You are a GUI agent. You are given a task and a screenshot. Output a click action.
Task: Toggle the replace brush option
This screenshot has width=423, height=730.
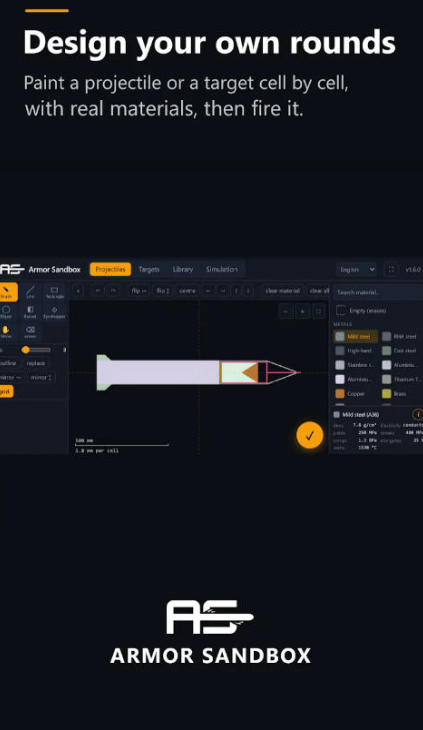click(35, 363)
